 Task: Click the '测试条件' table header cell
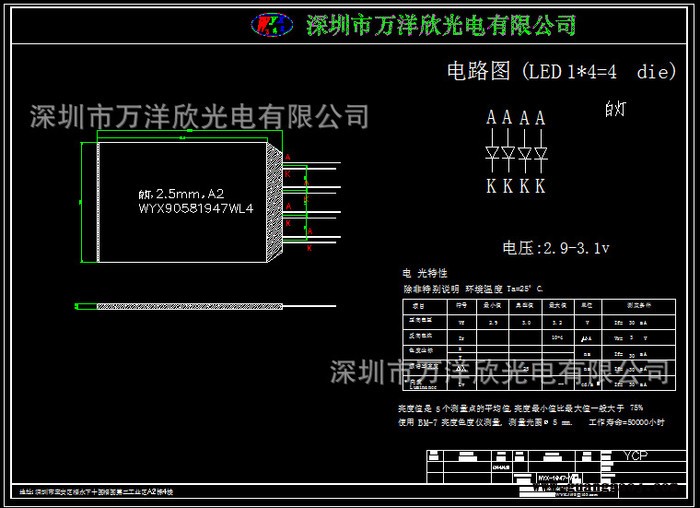(639, 306)
